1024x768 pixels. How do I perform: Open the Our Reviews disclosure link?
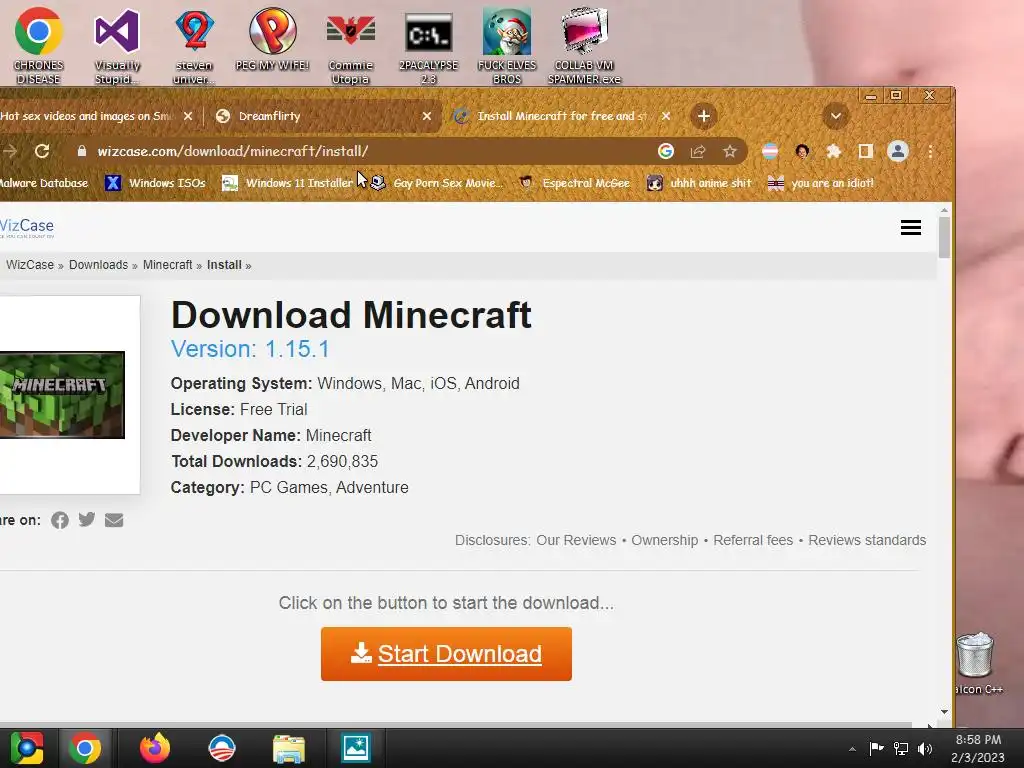coord(576,541)
